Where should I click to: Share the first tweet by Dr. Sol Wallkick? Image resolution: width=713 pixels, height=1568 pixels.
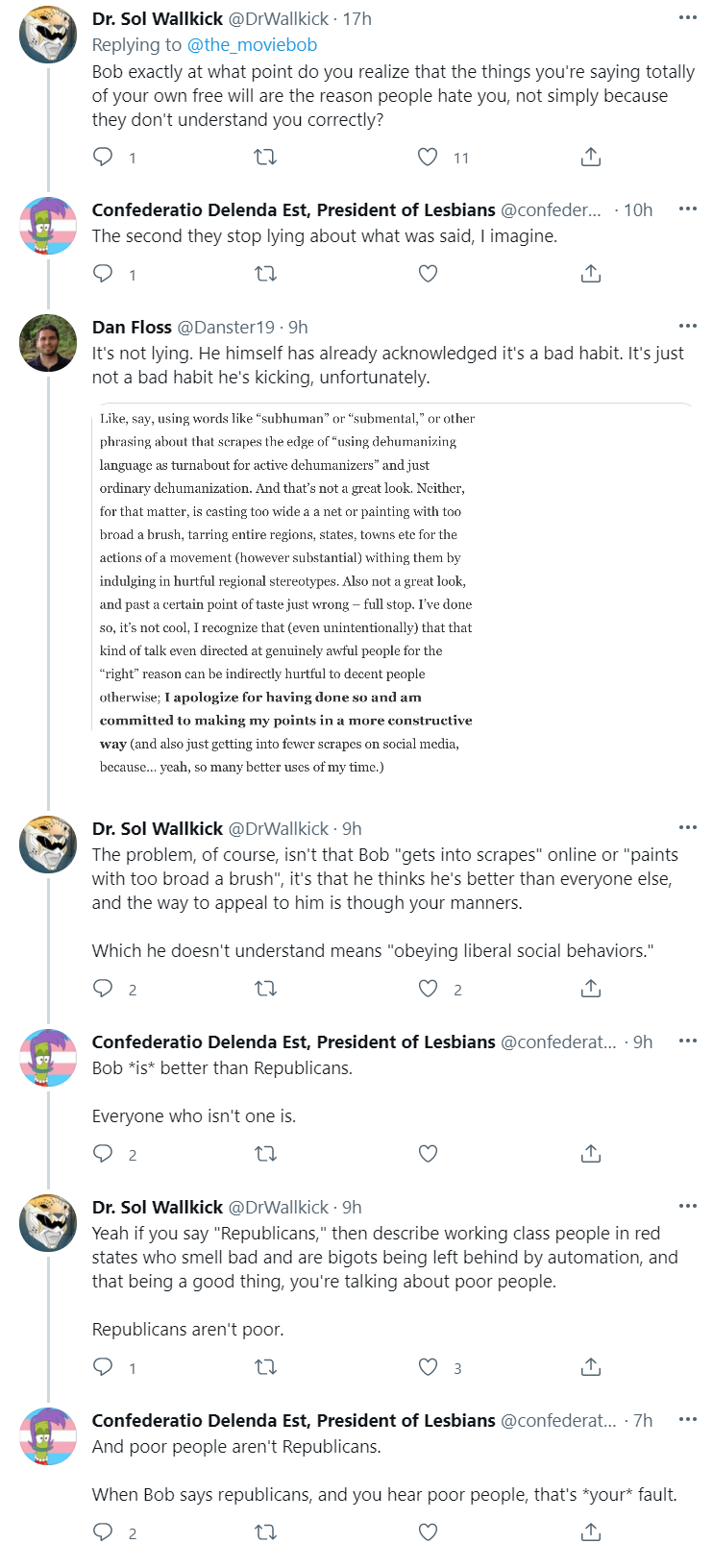(591, 157)
